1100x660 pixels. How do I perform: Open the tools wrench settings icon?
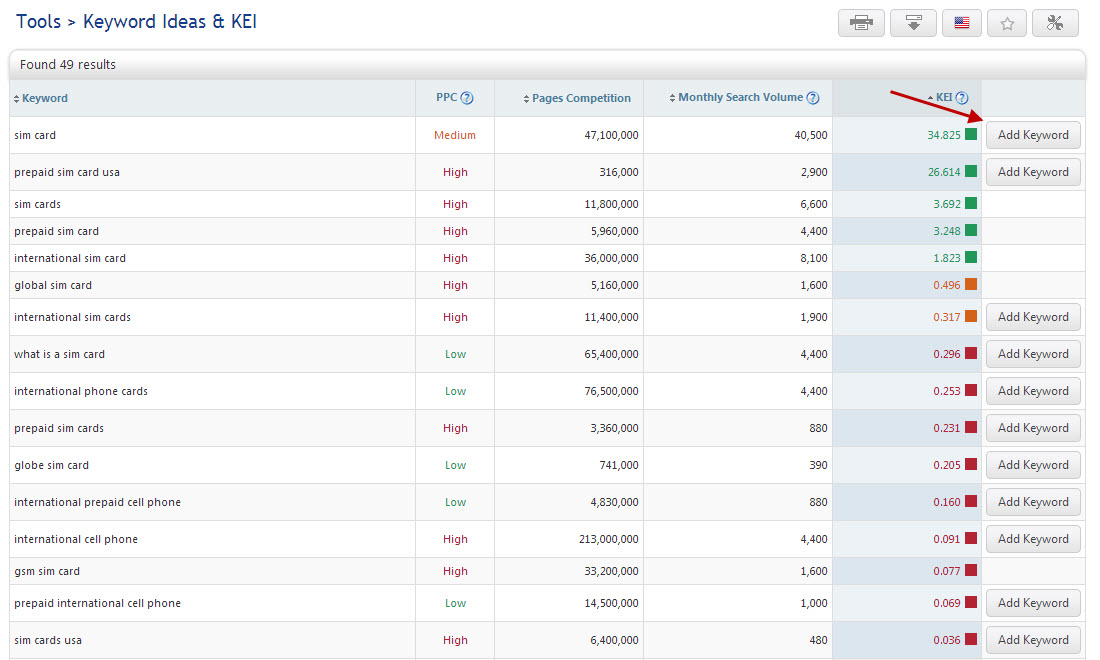[1055, 23]
